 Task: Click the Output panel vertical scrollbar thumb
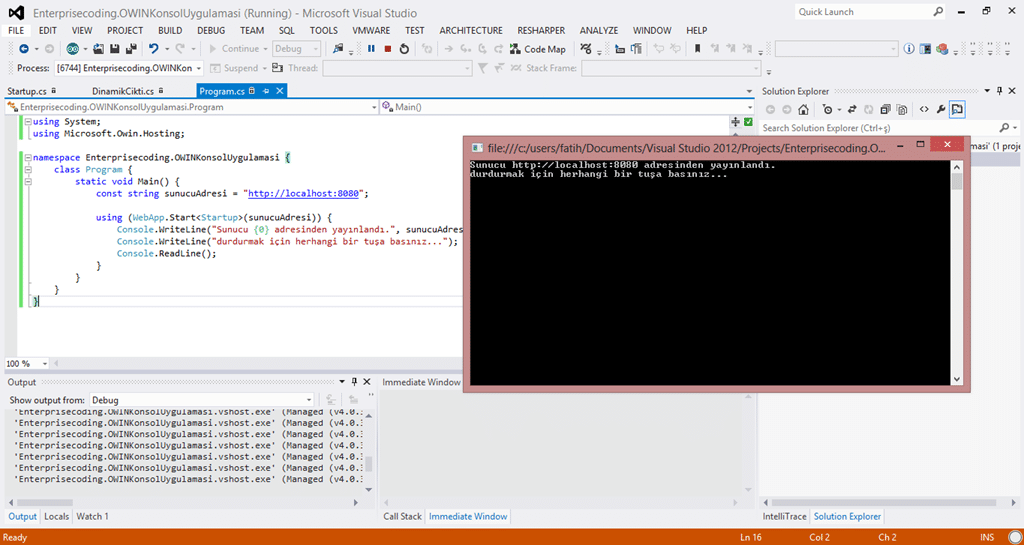[x=368, y=464]
